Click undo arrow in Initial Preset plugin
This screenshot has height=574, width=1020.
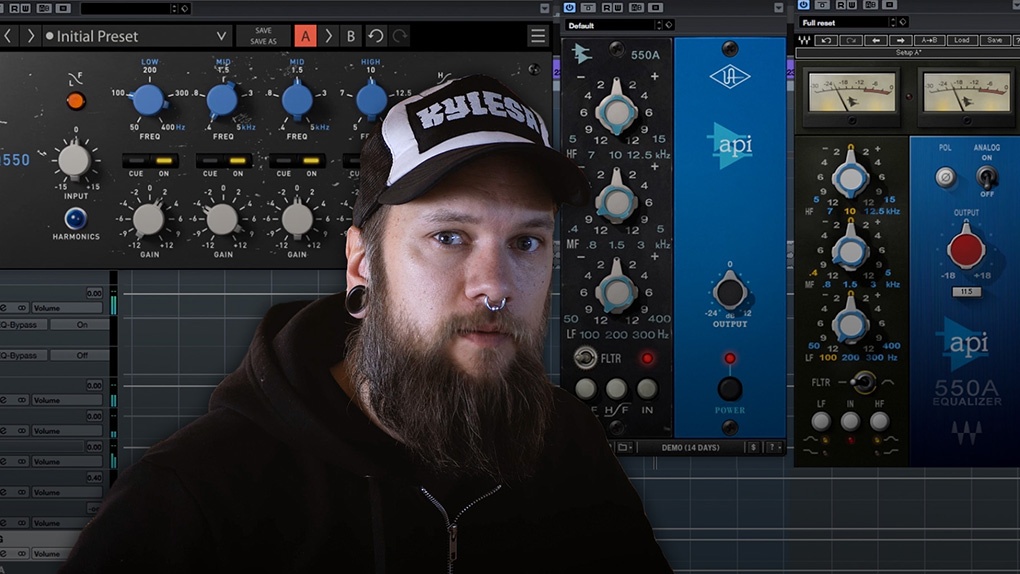[375, 36]
